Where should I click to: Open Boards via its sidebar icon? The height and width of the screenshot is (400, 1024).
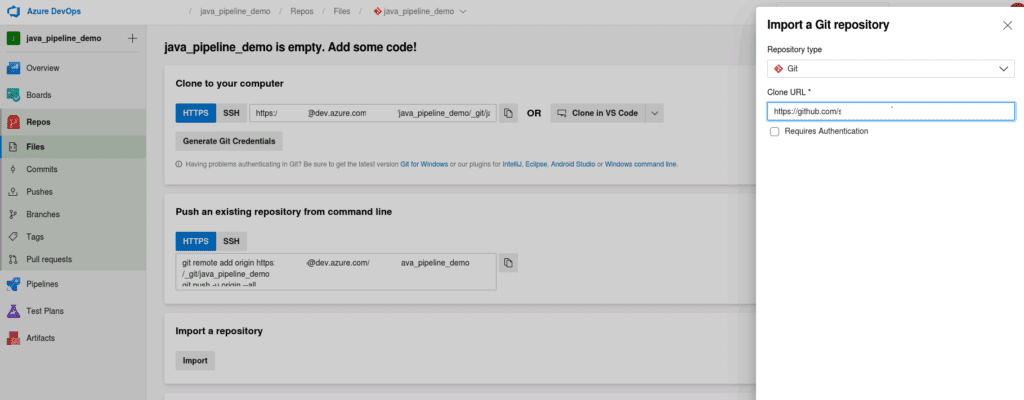pyautogui.click(x=14, y=95)
